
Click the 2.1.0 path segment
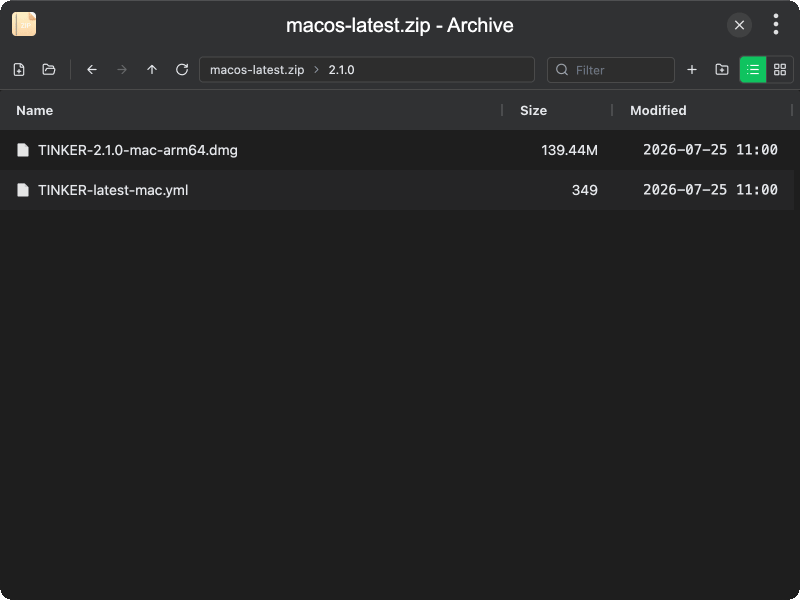[x=341, y=70]
